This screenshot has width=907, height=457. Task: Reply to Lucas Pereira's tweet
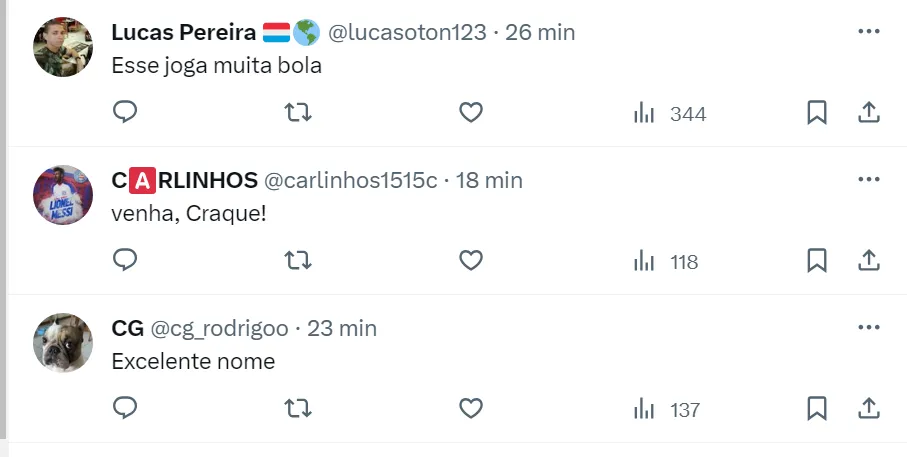[x=125, y=113]
